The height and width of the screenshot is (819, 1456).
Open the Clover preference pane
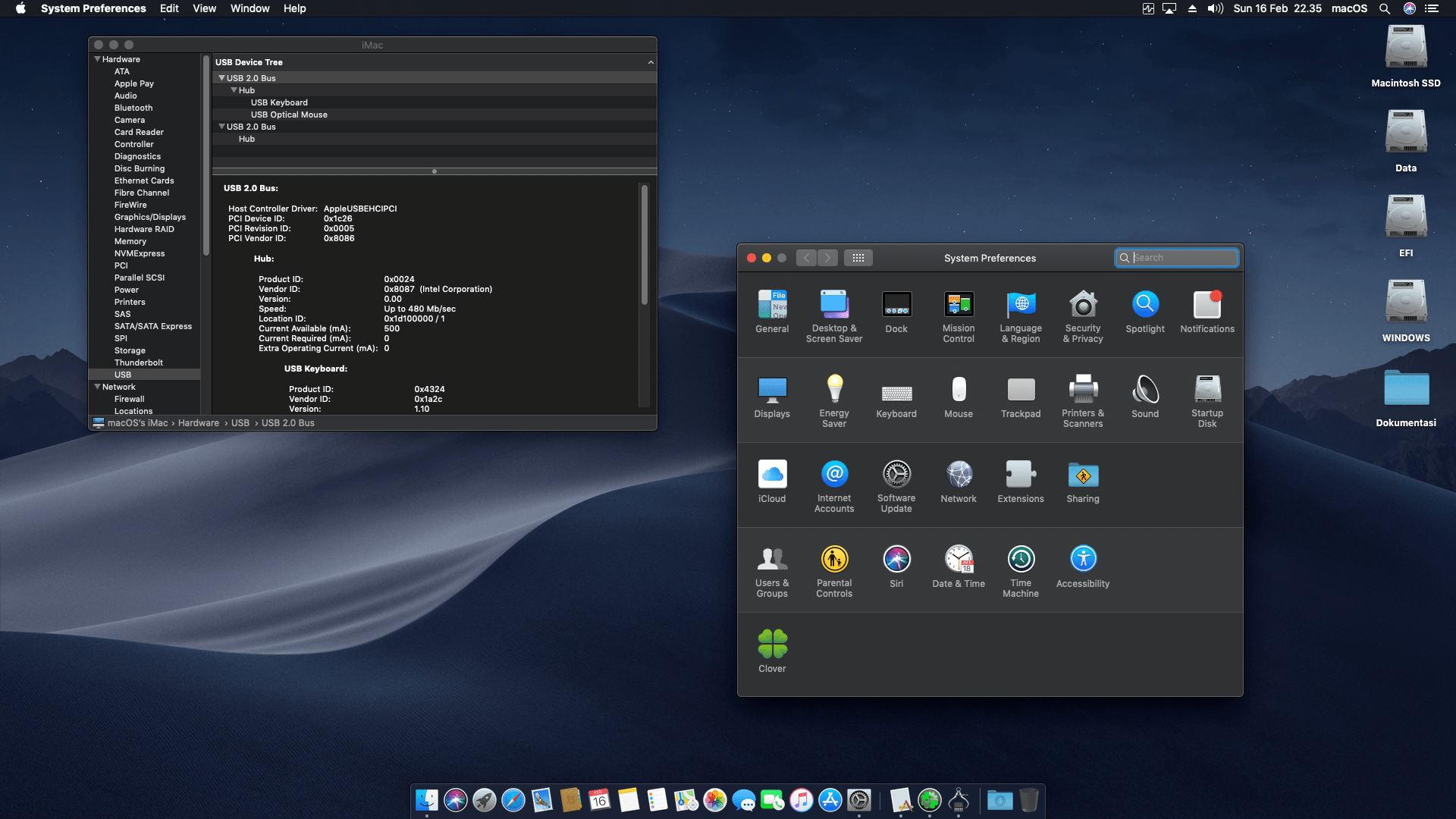[772, 651]
